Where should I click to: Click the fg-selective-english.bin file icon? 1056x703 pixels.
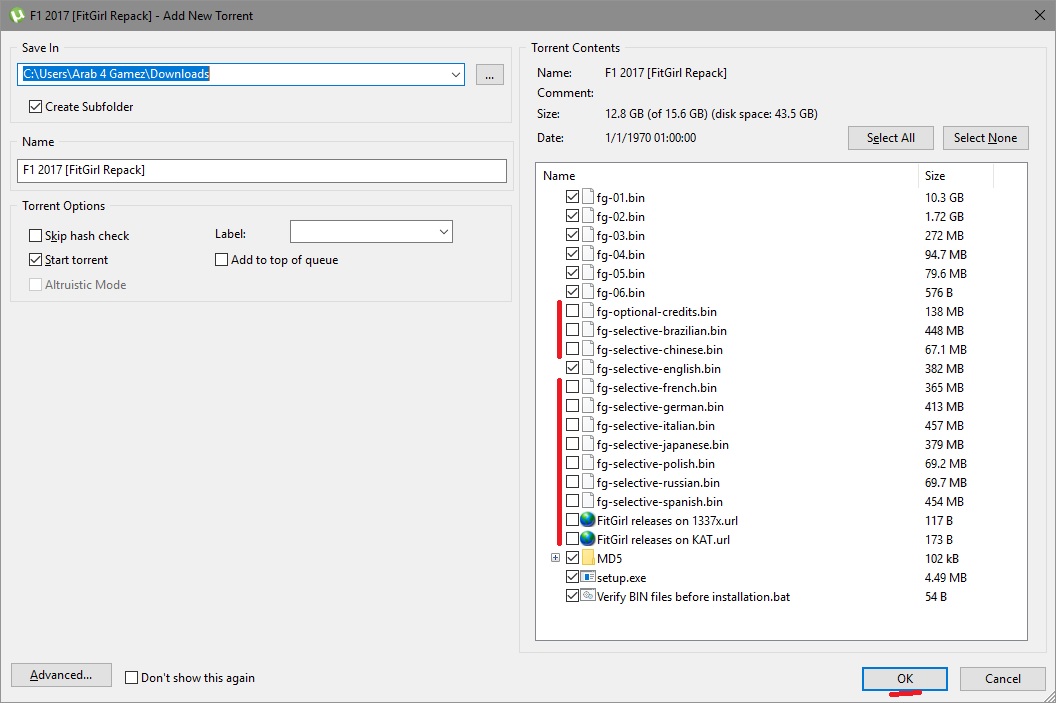[588, 368]
